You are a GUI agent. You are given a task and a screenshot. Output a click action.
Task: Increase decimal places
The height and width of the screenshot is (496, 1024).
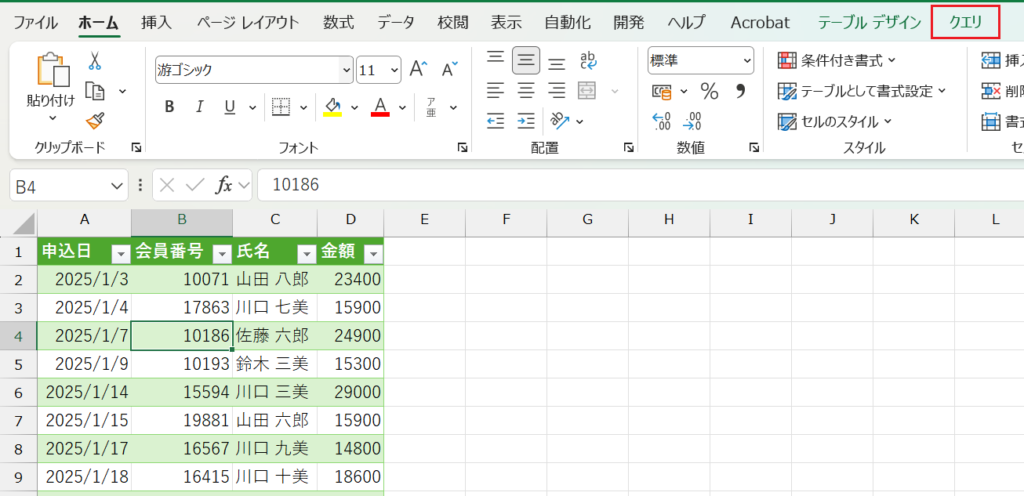[x=662, y=121]
